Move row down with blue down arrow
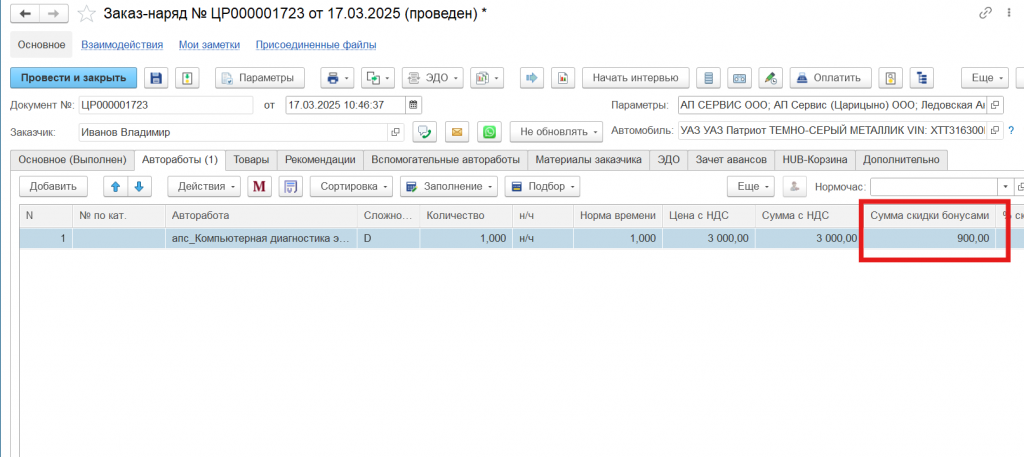 click(139, 186)
